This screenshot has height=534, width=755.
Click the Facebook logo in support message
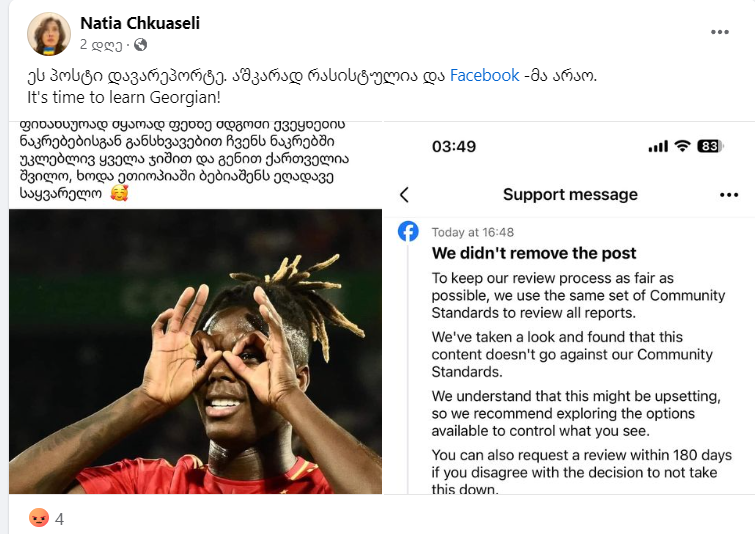408,232
